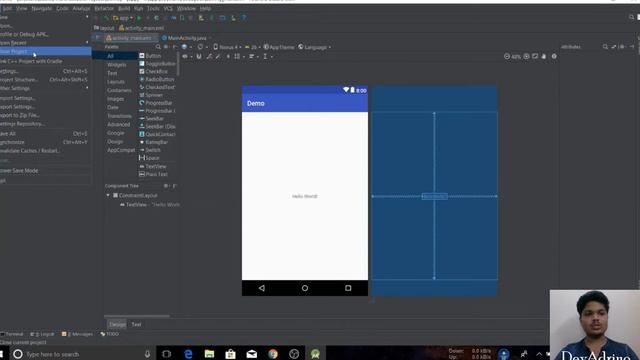Click the infer constraints wand icon
640x360 pixels.
click(x=218, y=56)
